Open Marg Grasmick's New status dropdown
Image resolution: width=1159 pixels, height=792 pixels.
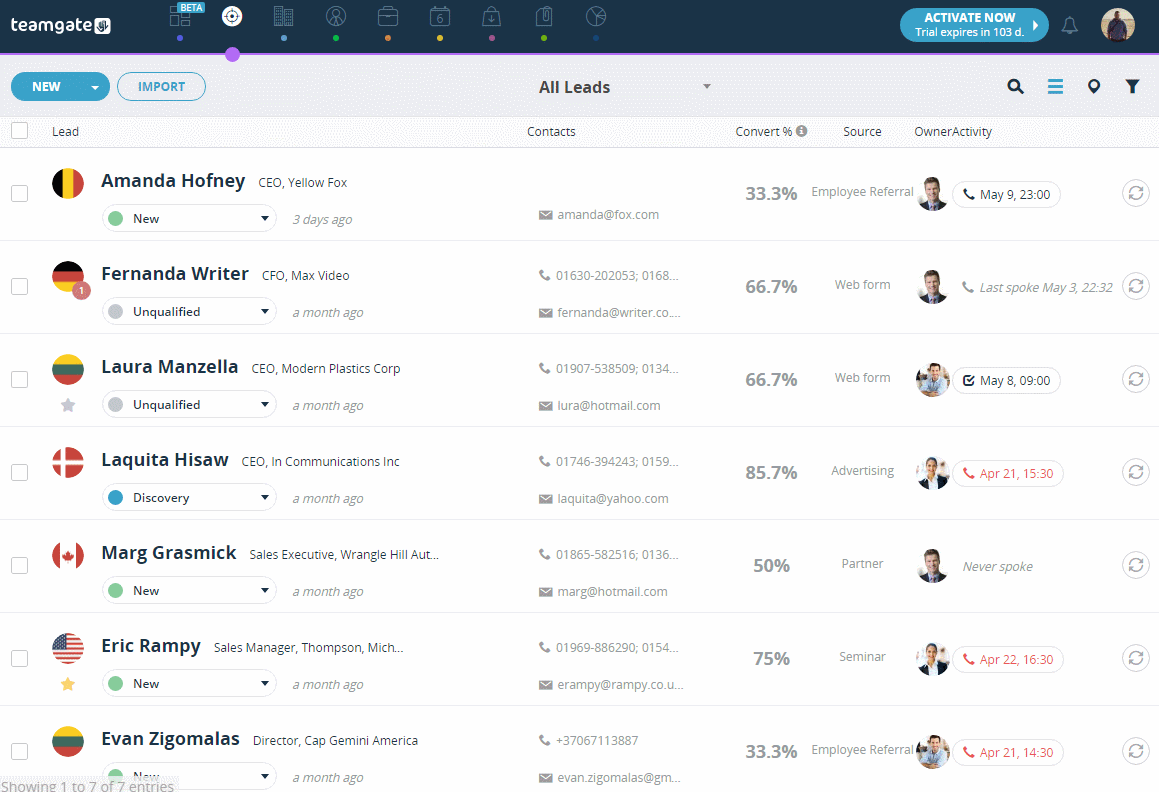pyautogui.click(x=189, y=591)
